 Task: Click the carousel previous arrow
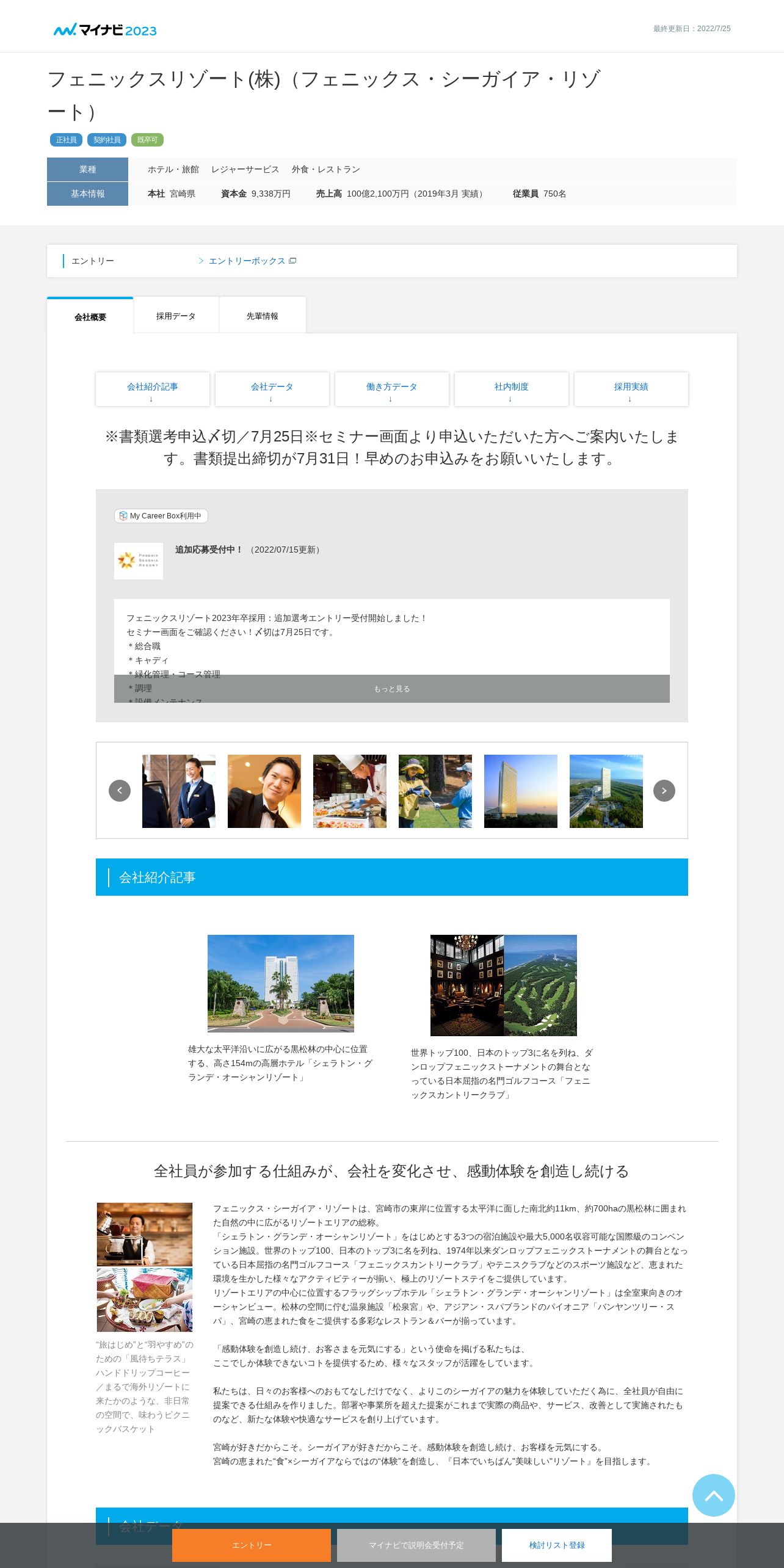click(x=120, y=791)
